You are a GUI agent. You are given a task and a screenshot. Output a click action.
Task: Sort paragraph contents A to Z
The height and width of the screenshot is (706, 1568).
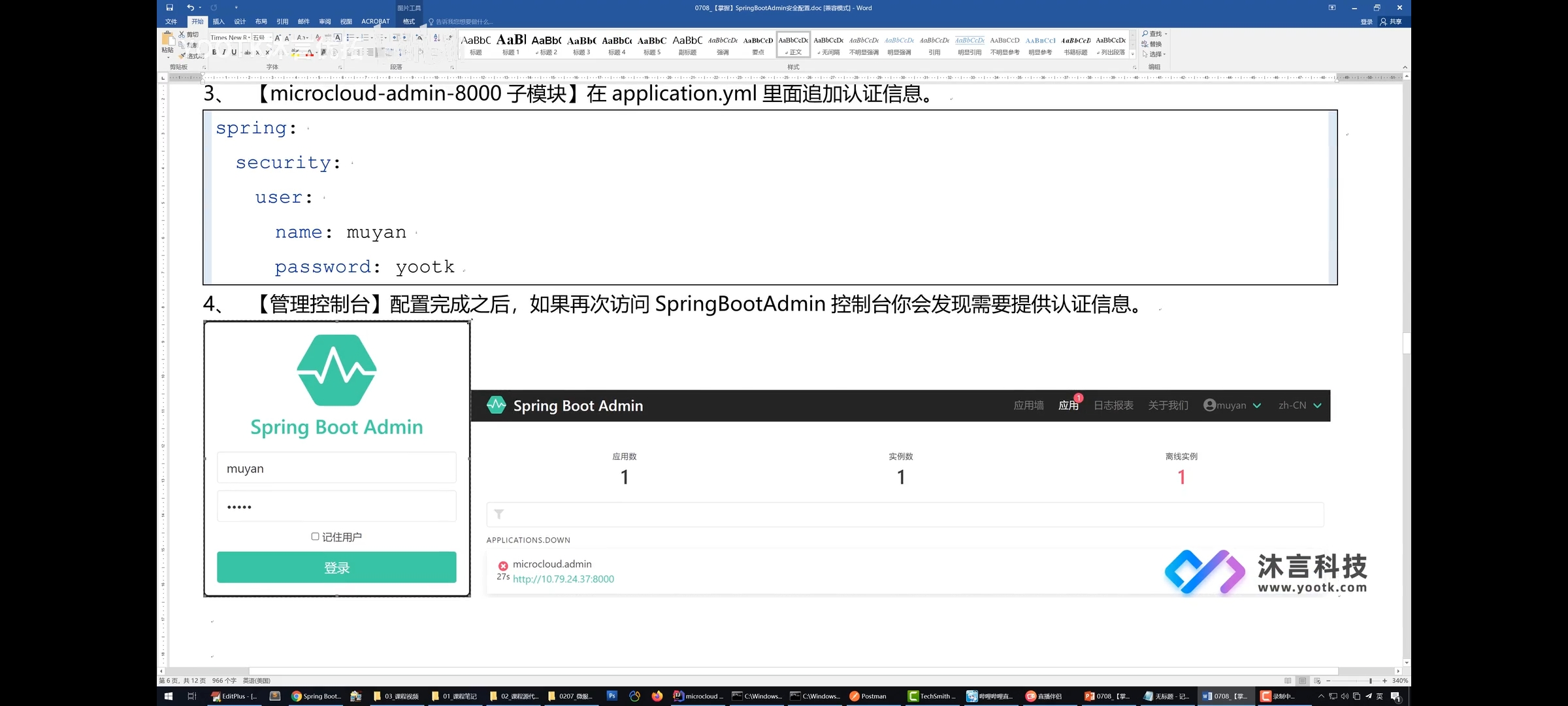pyautogui.click(x=436, y=38)
